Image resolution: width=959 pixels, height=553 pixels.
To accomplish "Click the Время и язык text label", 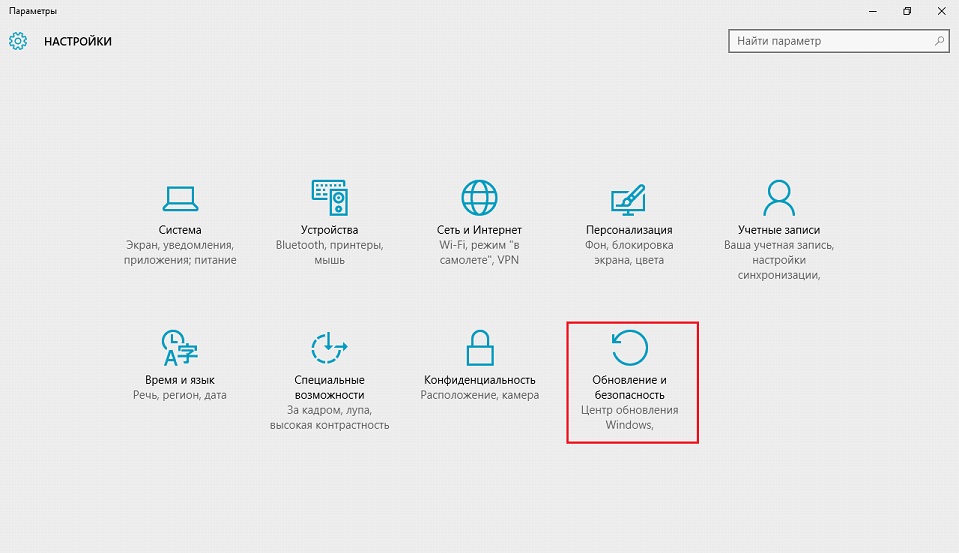I will coord(180,380).
